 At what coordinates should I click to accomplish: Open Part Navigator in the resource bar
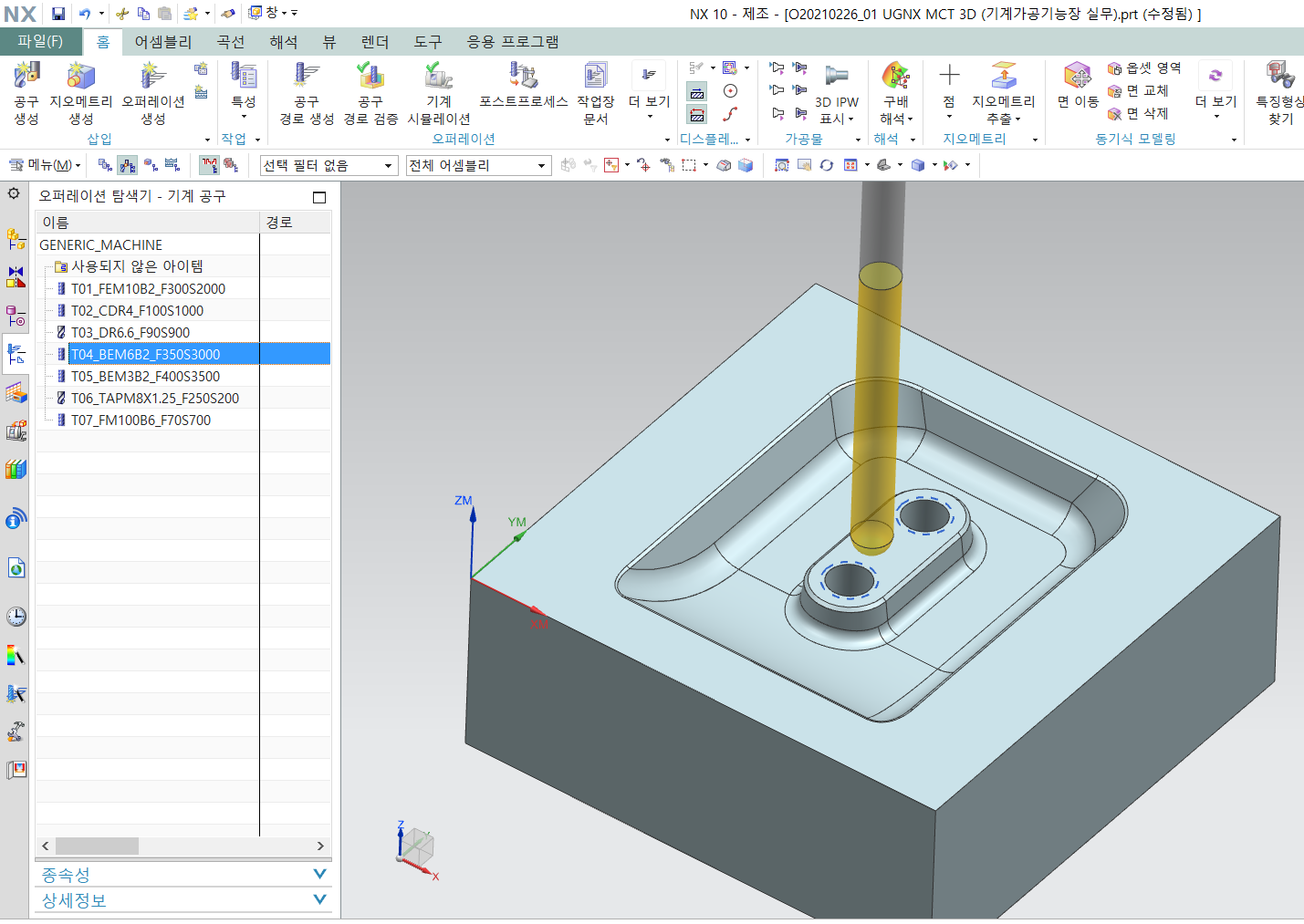coord(16,316)
